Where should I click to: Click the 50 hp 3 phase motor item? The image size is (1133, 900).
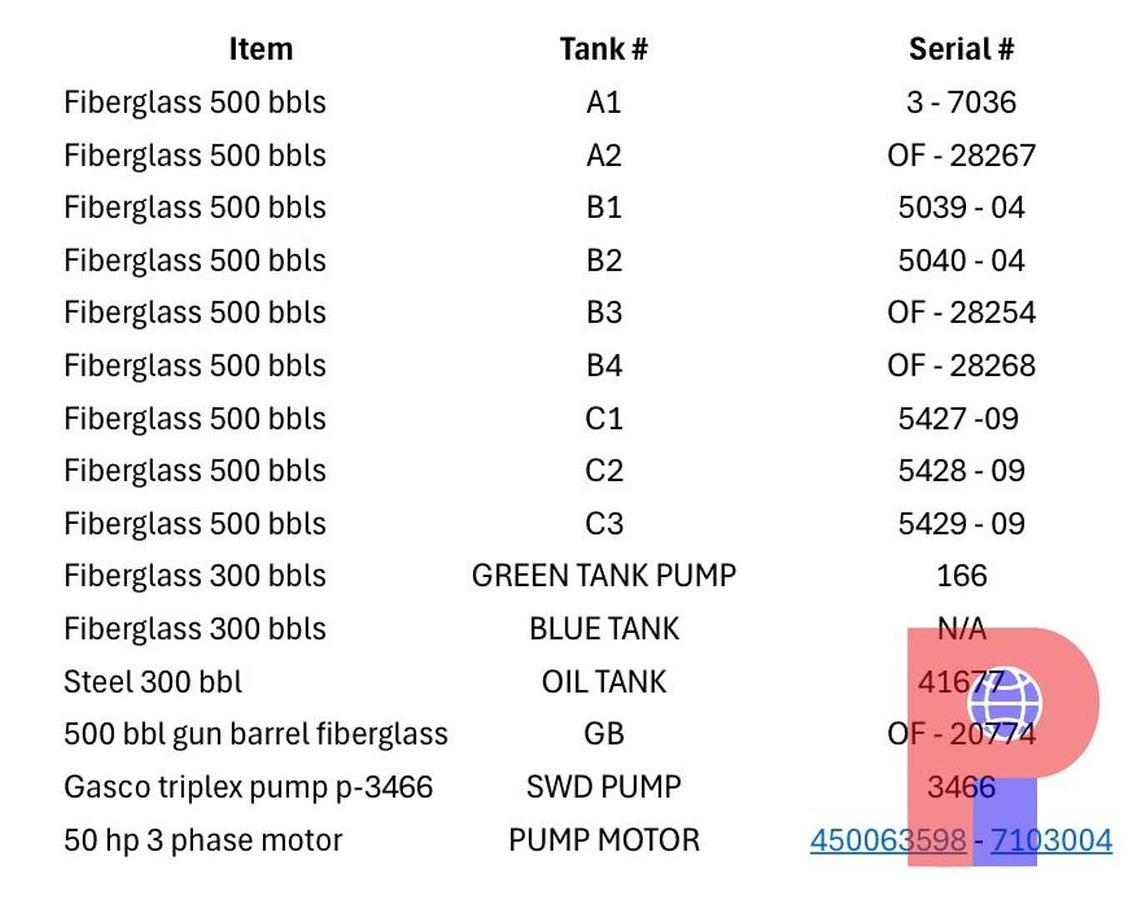coord(203,840)
